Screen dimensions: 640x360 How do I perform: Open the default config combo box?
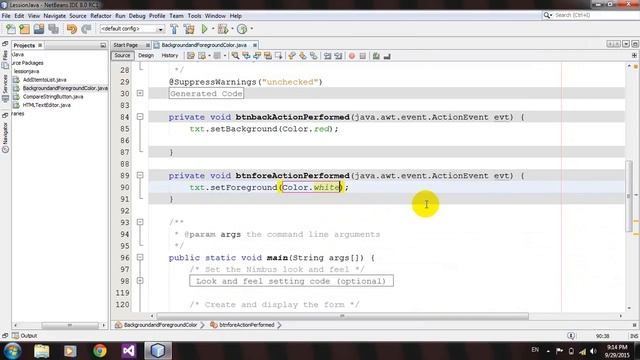point(132,29)
